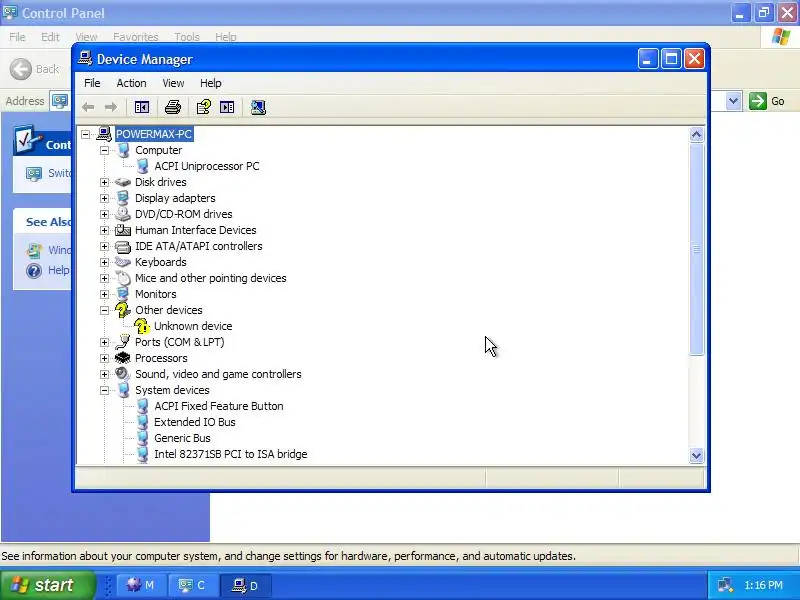Expand Sound, video and game controllers

105,374
